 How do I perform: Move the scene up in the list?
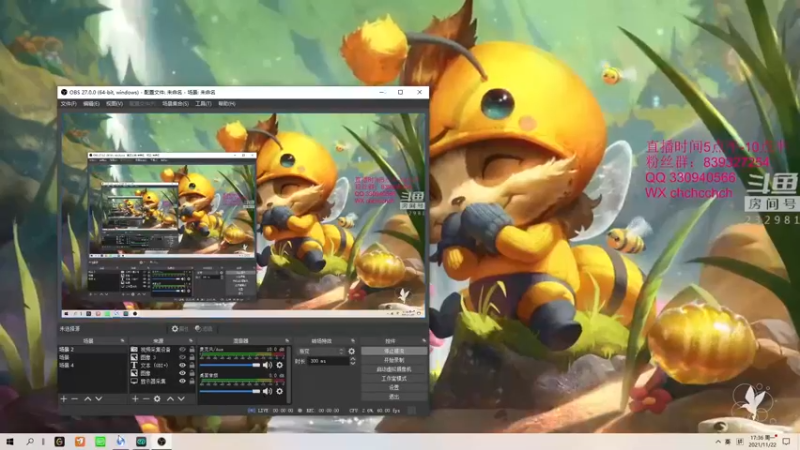click(87, 398)
